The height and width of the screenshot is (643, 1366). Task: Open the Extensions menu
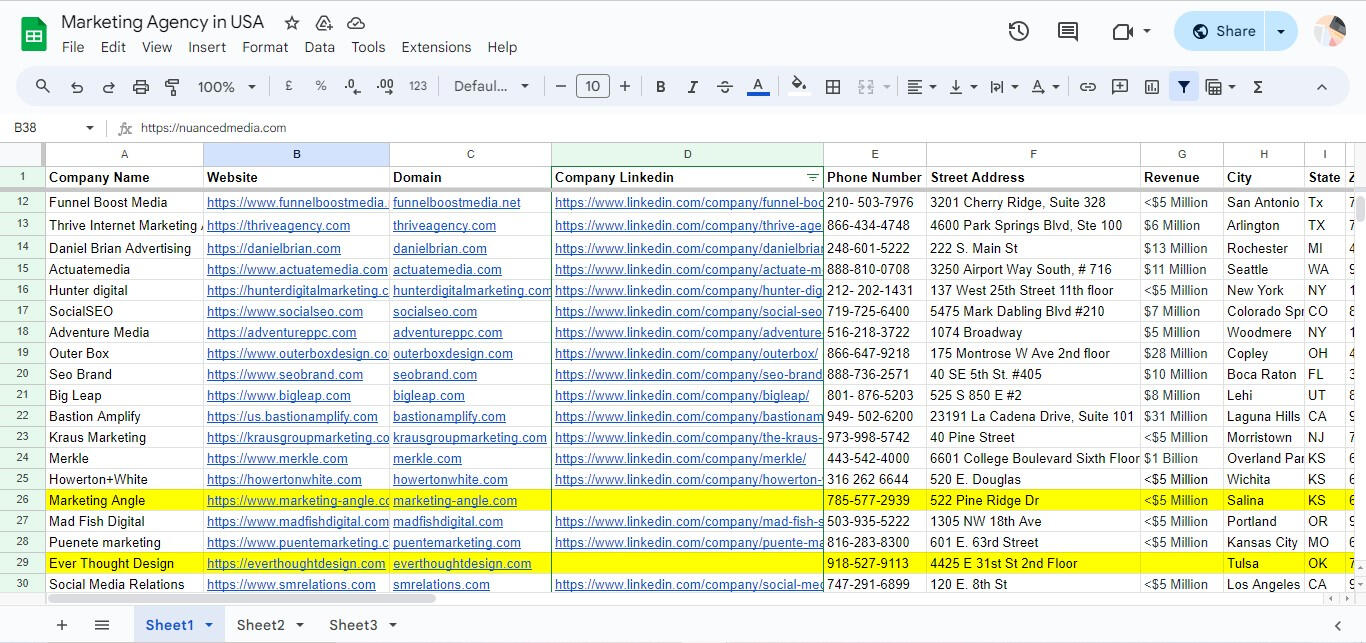(436, 47)
